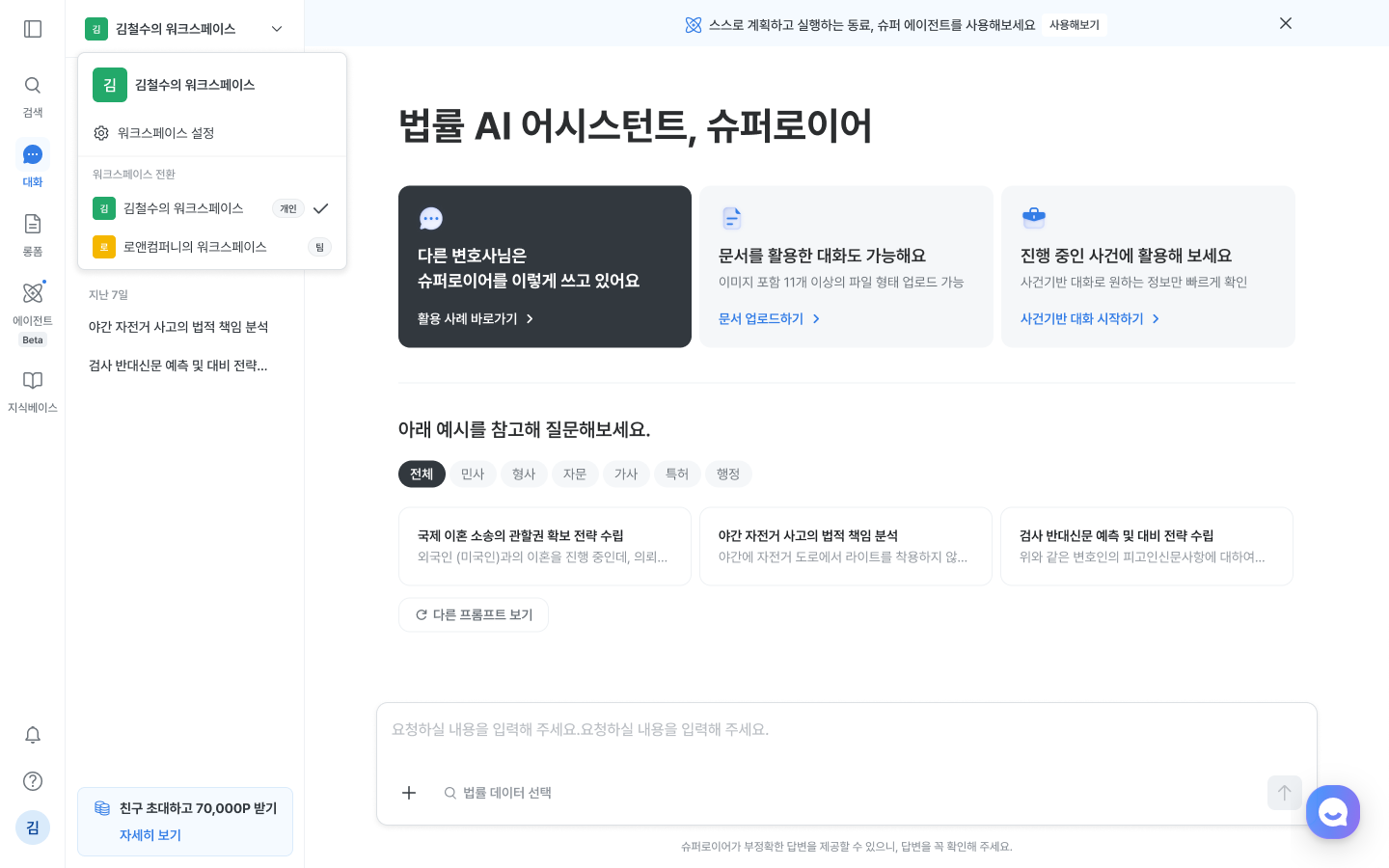This screenshot has width=1389, height=868.
Task: Open the 롱폼 document icon
Action: click(x=33, y=224)
